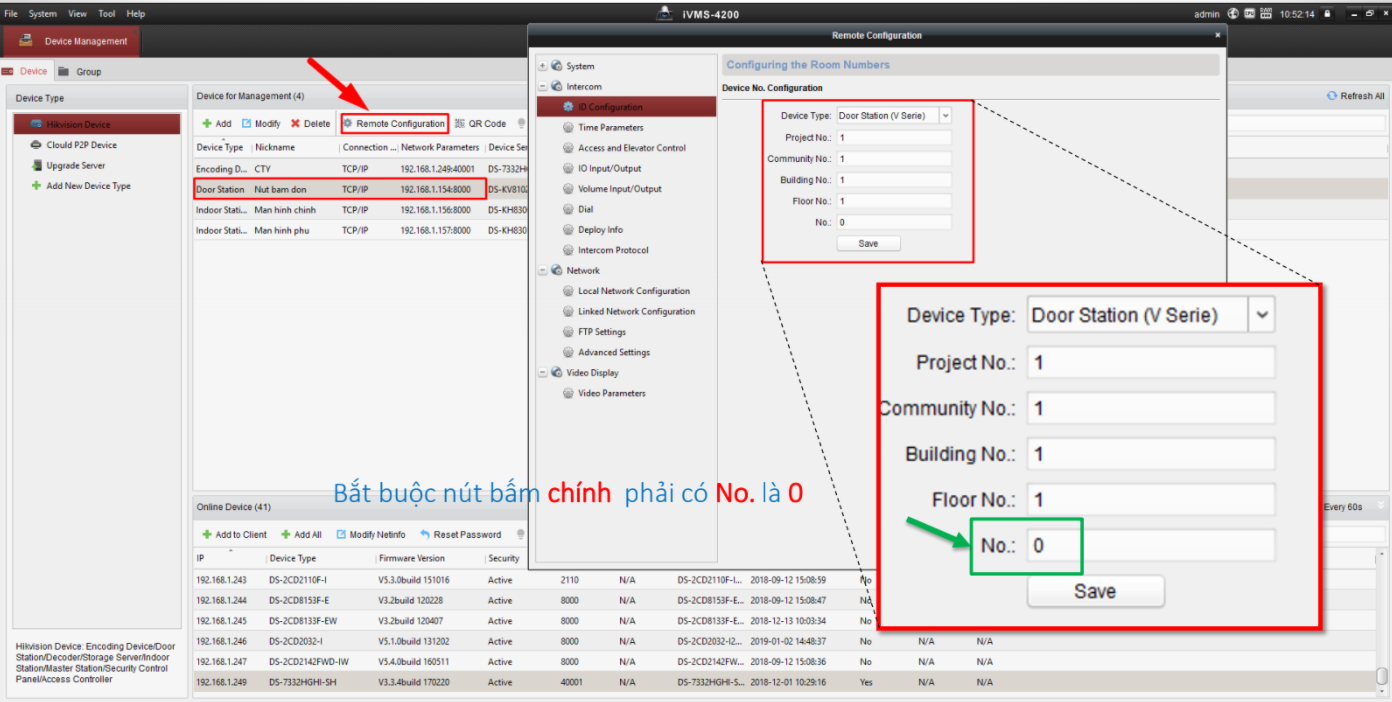Screen dimensions: 1392x702
Task: Switch to the Group tab
Action: click(88, 72)
